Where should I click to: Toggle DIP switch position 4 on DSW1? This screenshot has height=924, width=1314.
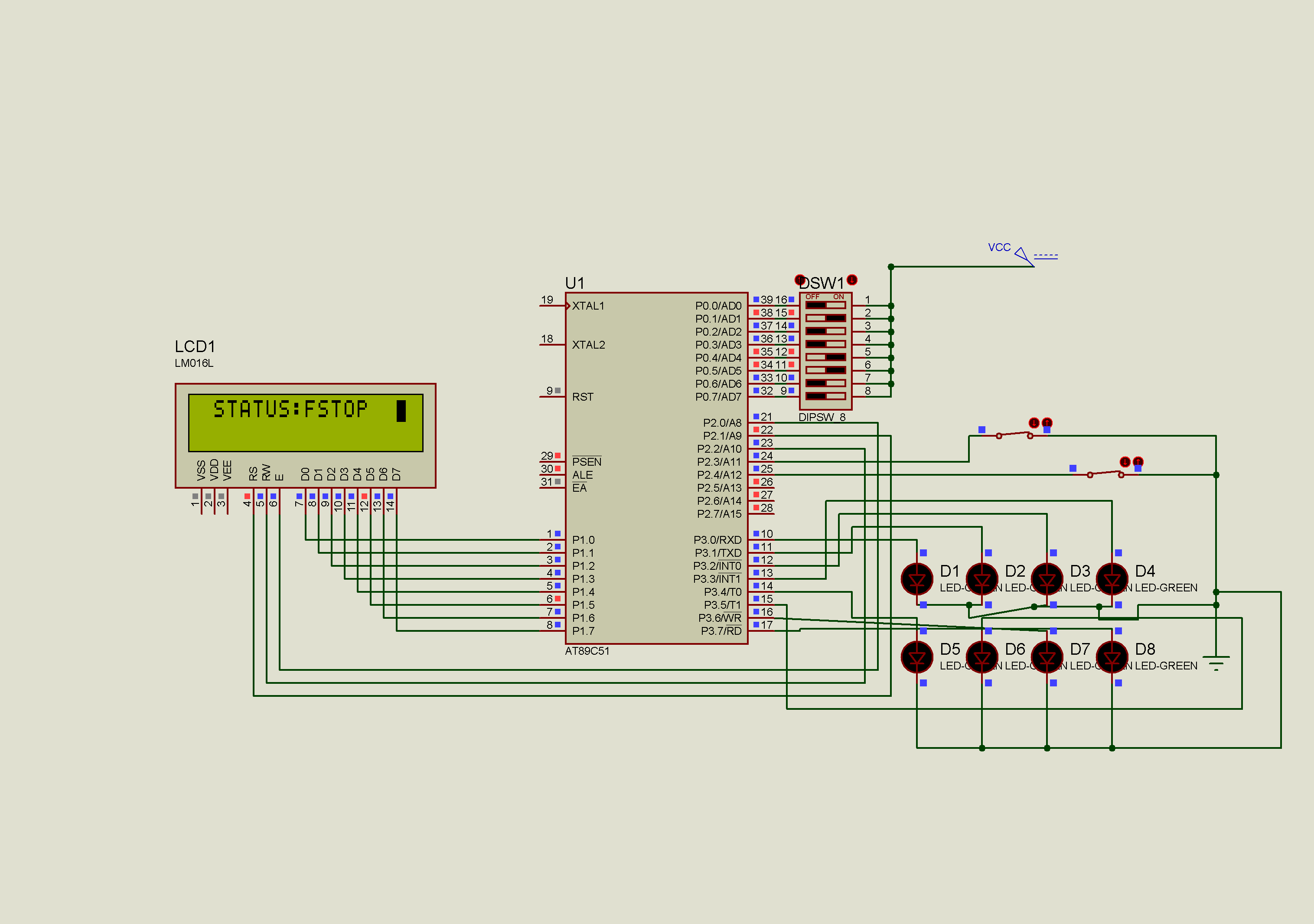[825, 344]
